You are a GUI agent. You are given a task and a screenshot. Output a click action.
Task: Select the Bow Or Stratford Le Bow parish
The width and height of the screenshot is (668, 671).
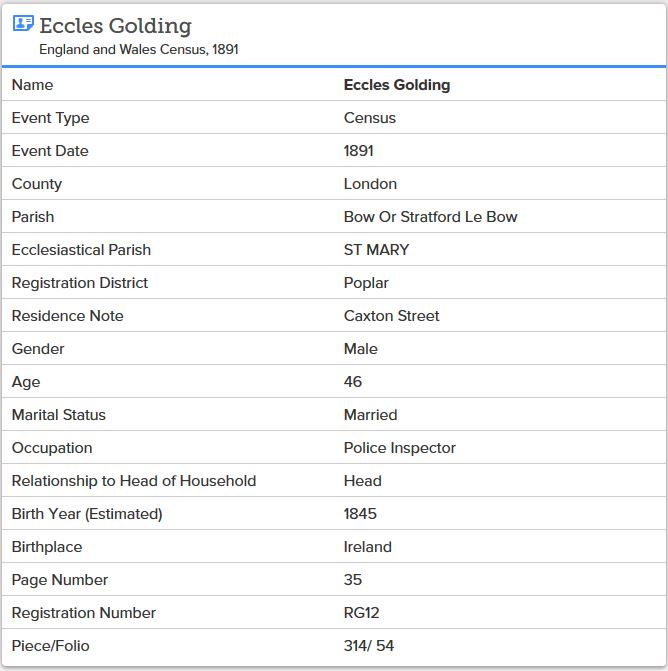click(430, 217)
